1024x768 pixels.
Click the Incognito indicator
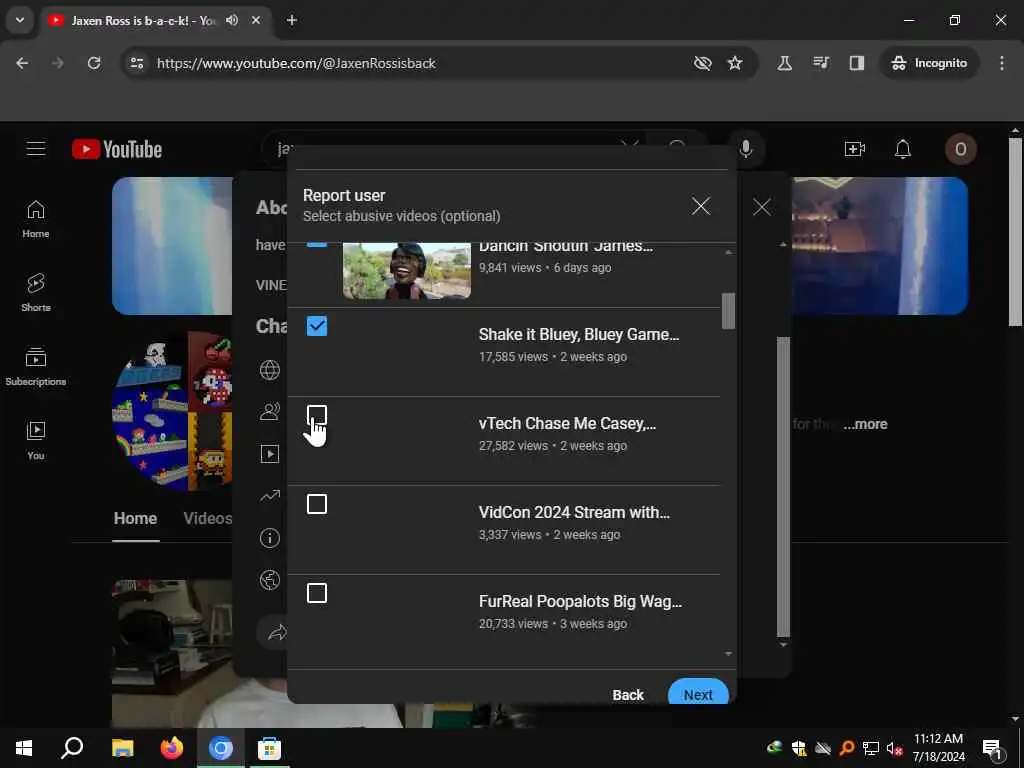click(929, 63)
